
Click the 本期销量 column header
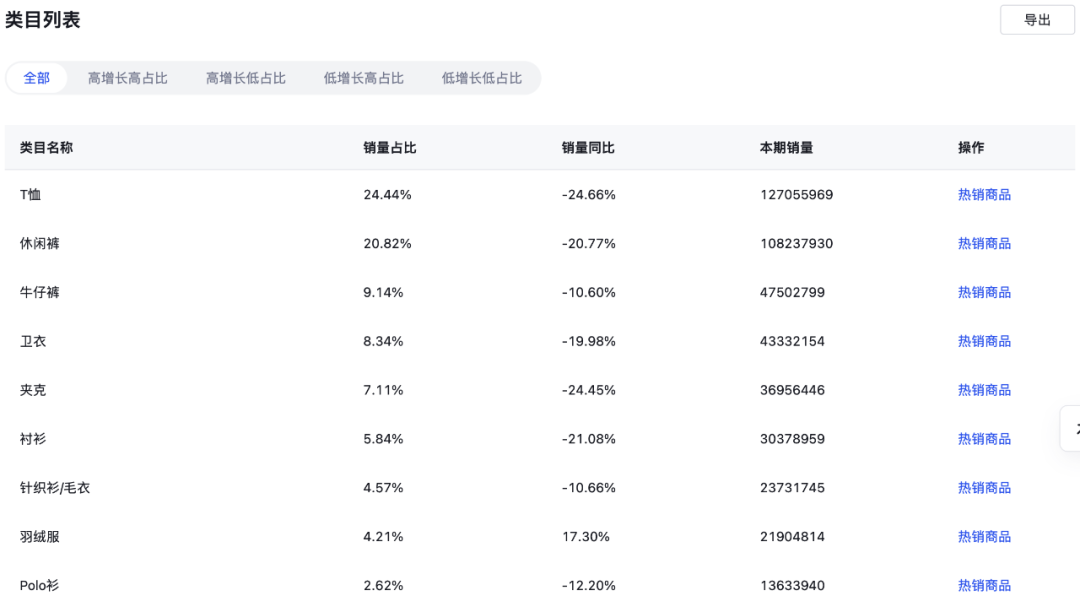[787, 147]
